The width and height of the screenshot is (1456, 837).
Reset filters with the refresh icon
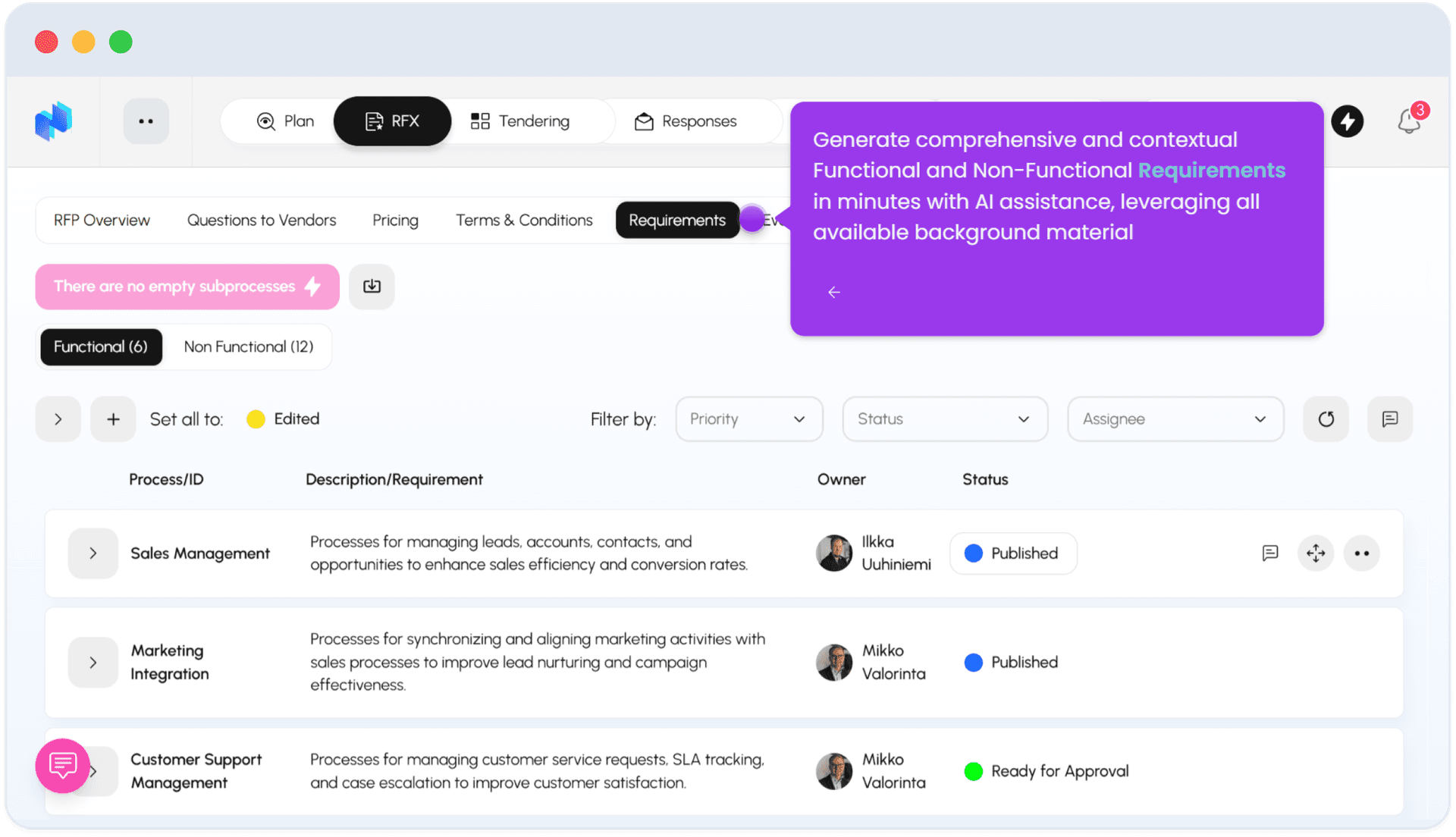pos(1326,419)
